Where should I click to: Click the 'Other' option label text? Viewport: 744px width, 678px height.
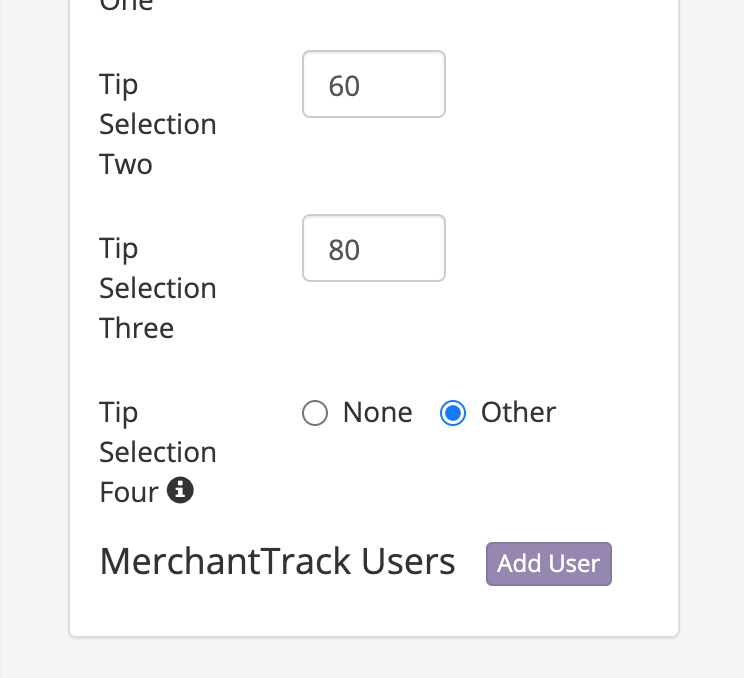(x=518, y=413)
